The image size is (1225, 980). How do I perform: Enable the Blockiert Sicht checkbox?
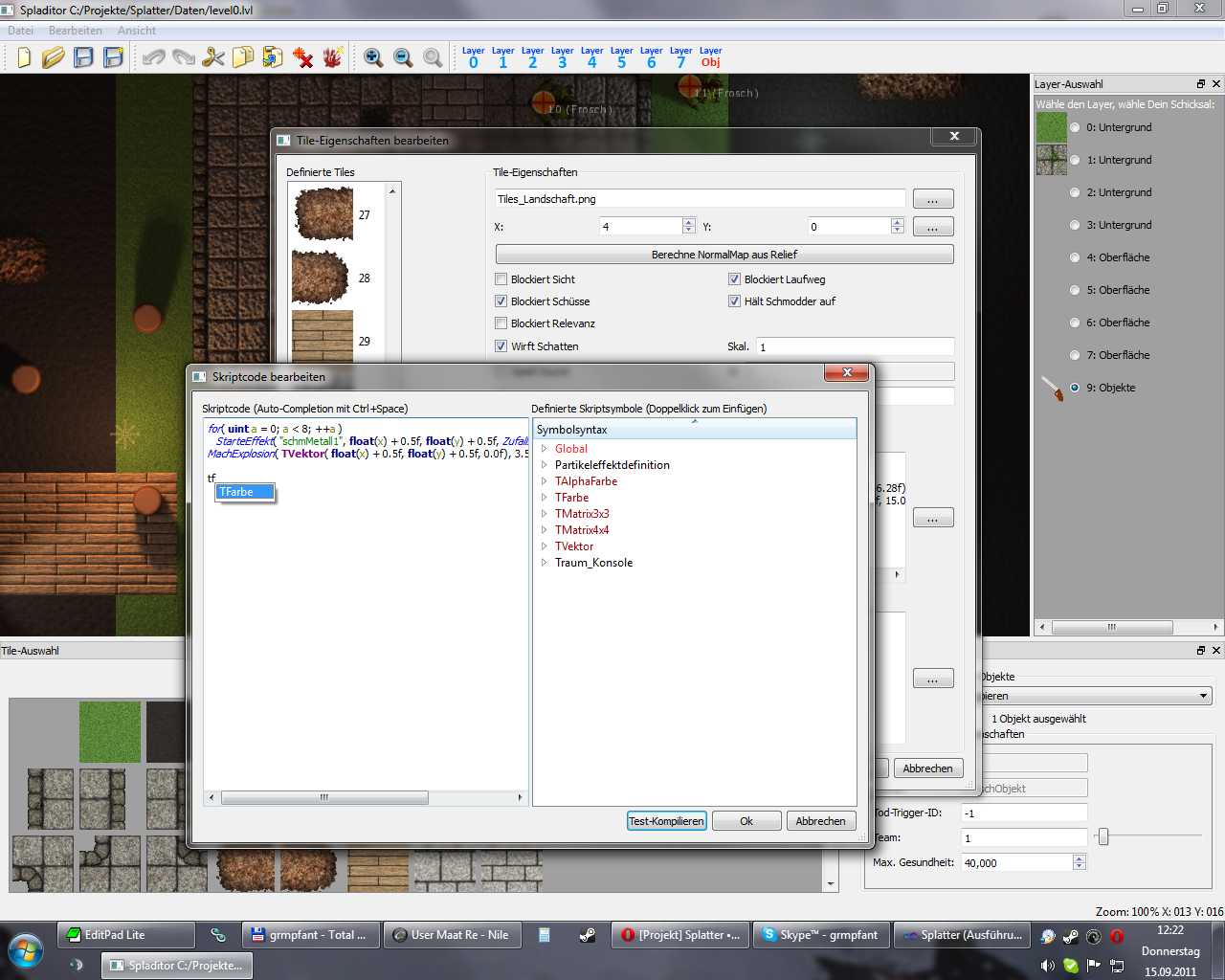tap(501, 279)
